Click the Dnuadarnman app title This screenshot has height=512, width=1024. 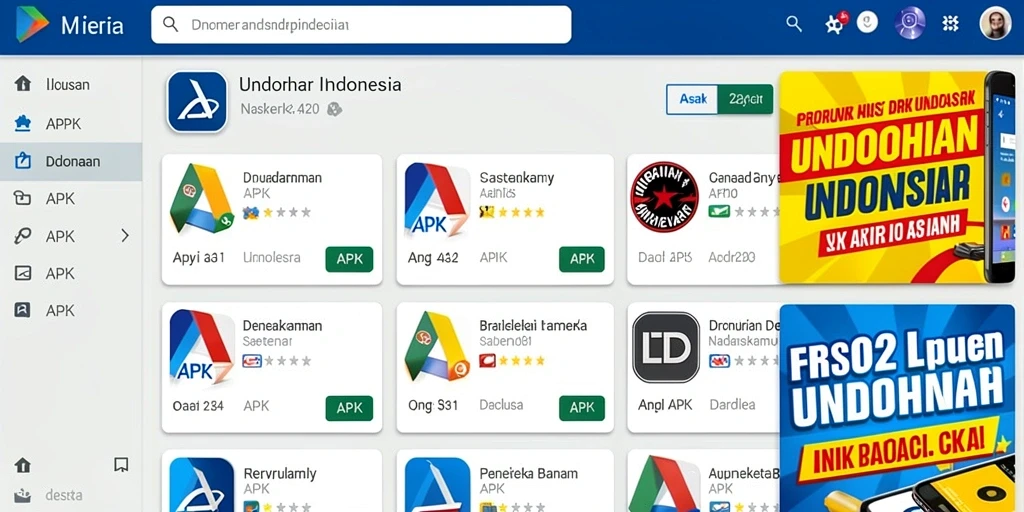(x=282, y=177)
